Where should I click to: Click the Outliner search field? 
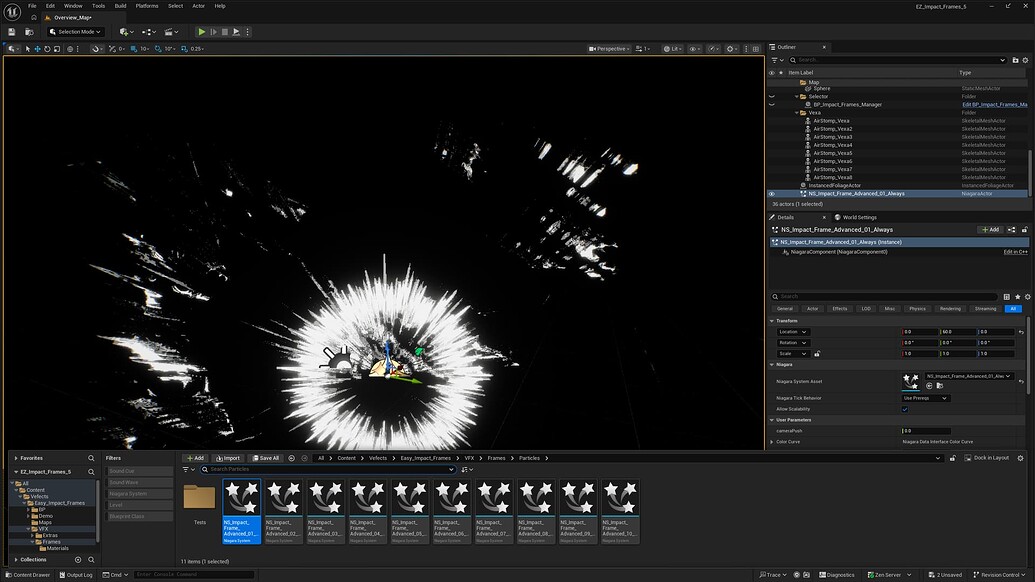pos(898,60)
